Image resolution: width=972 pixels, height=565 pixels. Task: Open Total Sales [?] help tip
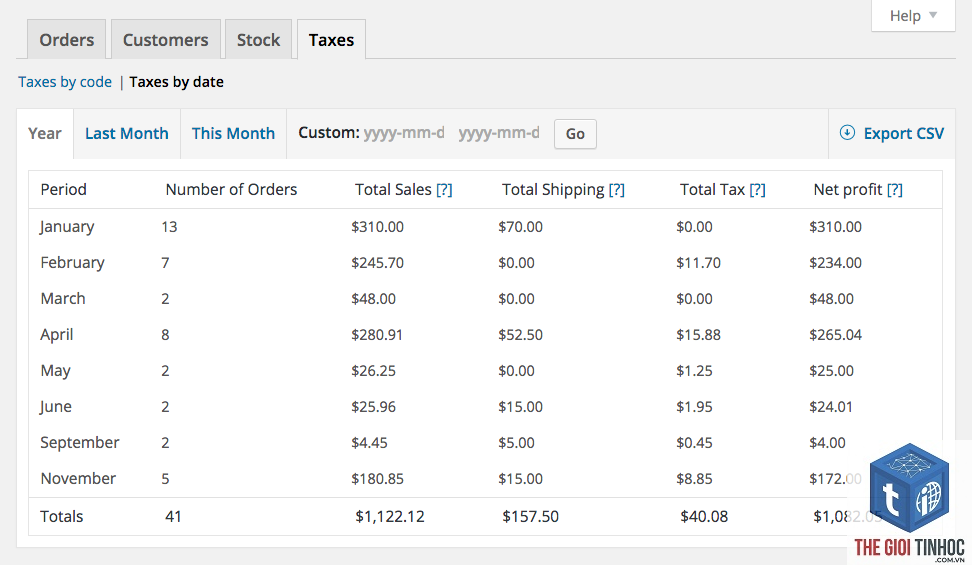[444, 190]
